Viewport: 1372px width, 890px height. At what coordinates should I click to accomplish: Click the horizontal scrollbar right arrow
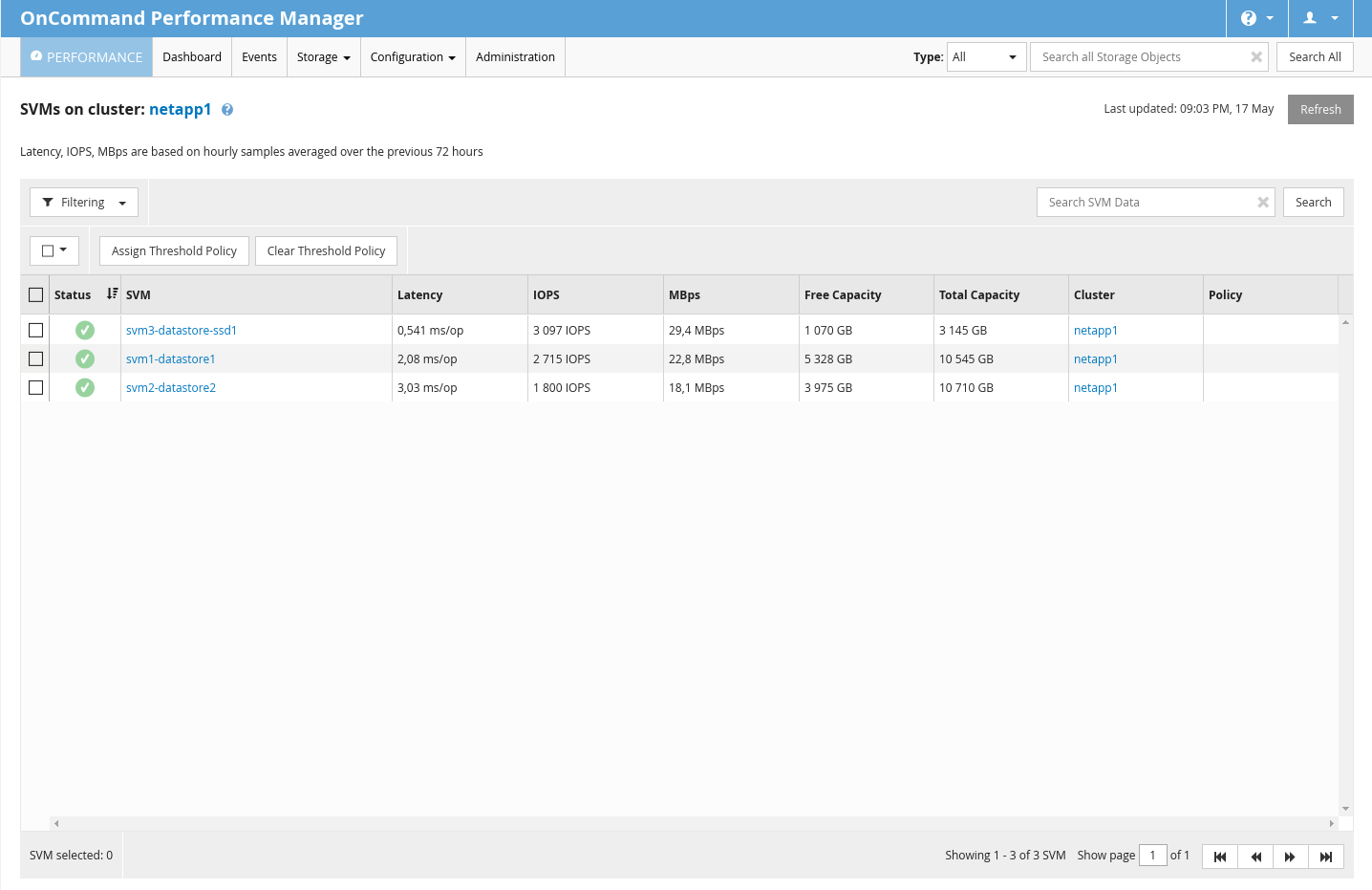(1331, 823)
